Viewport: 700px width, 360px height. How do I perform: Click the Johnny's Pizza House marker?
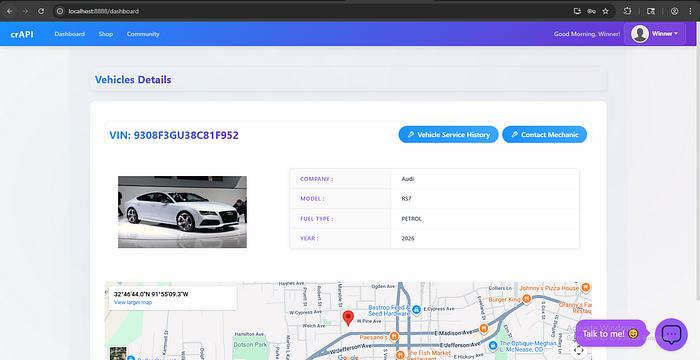point(586,288)
